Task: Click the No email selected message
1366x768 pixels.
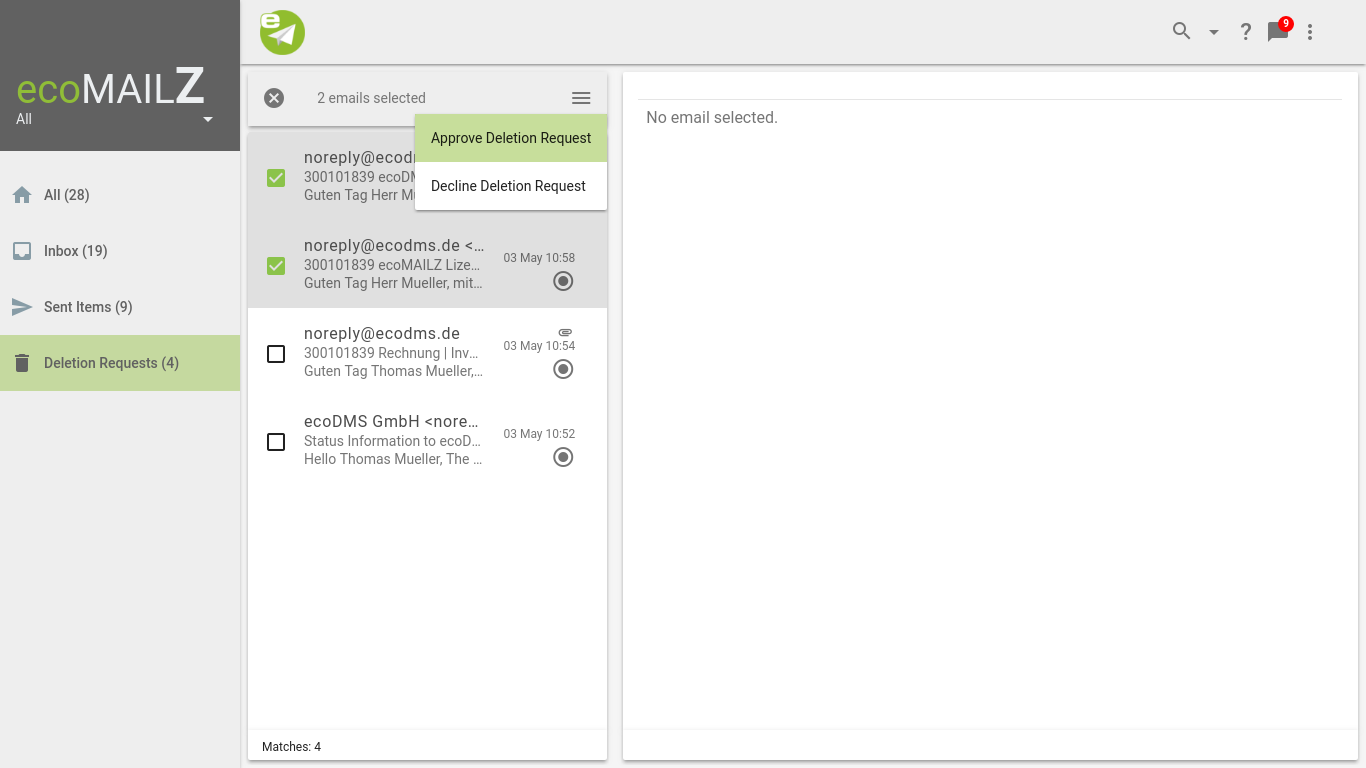Action: click(x=712, y=118)
